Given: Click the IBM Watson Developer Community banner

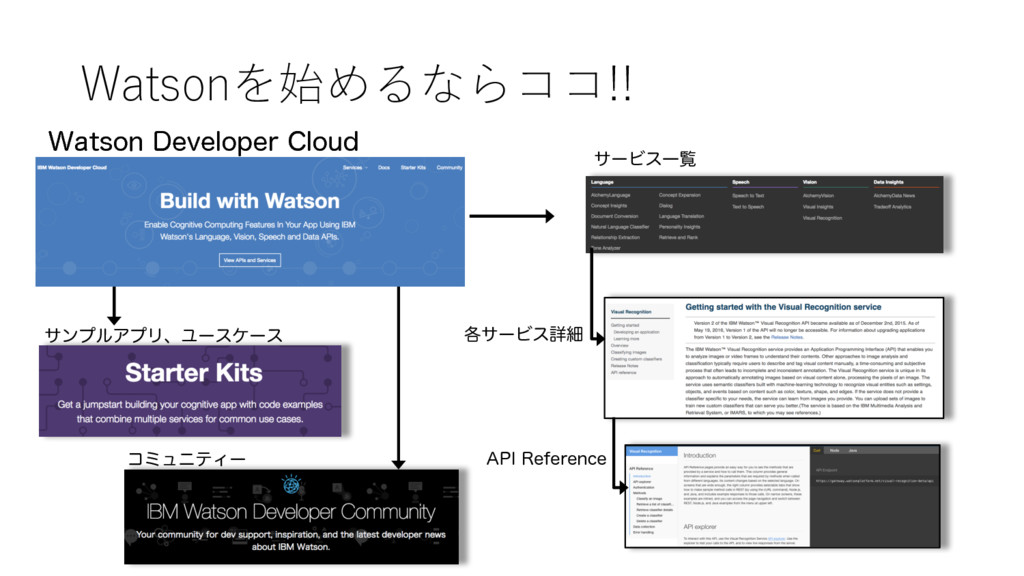Looking at the screenshot, I should [x=291, y=517].
